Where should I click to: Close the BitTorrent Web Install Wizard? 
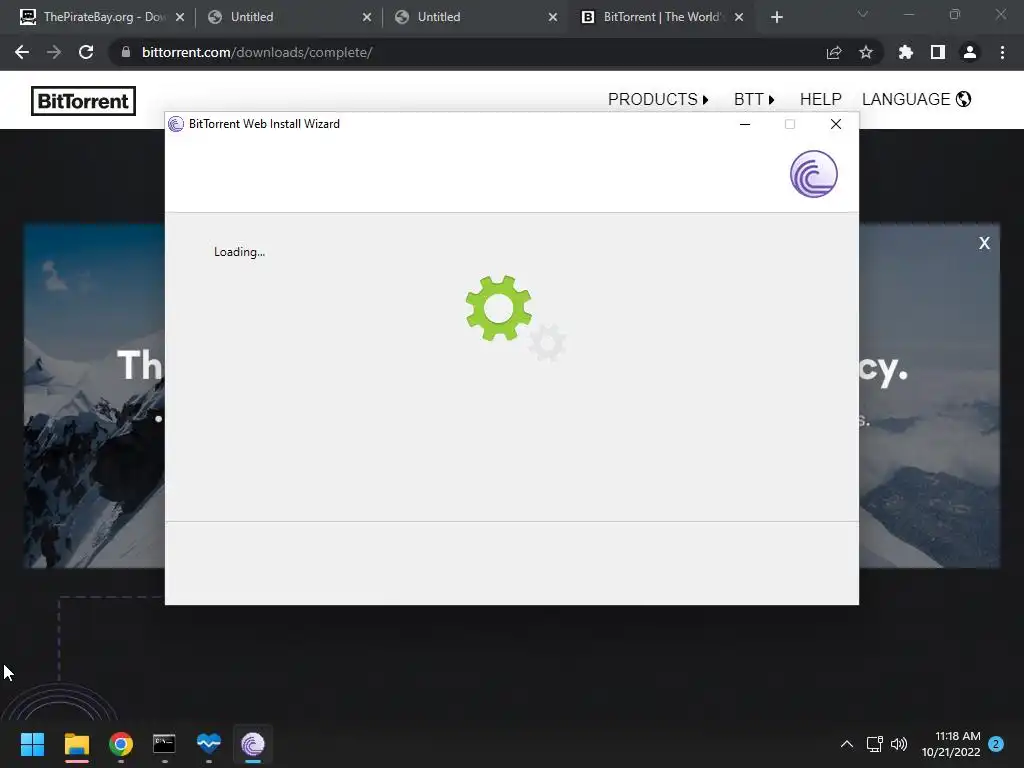[835, 124]
